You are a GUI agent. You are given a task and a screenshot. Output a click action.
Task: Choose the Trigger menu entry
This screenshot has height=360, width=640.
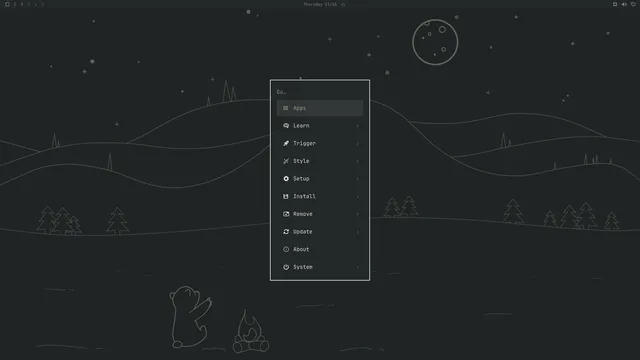[320, 143]
